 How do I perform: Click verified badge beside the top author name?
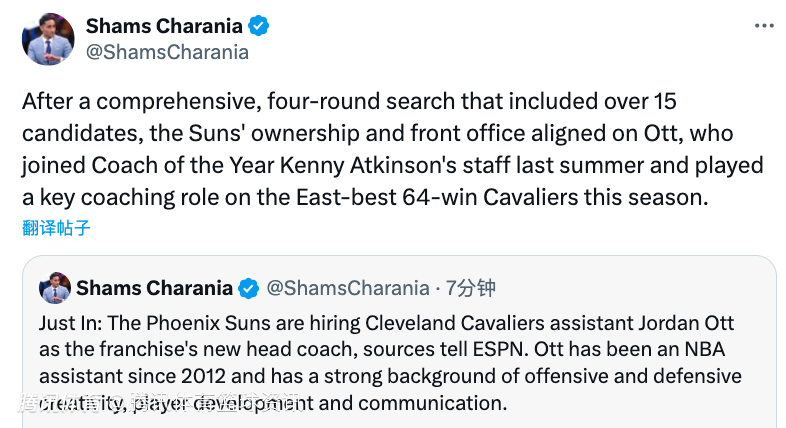click(x=258, y=26)
